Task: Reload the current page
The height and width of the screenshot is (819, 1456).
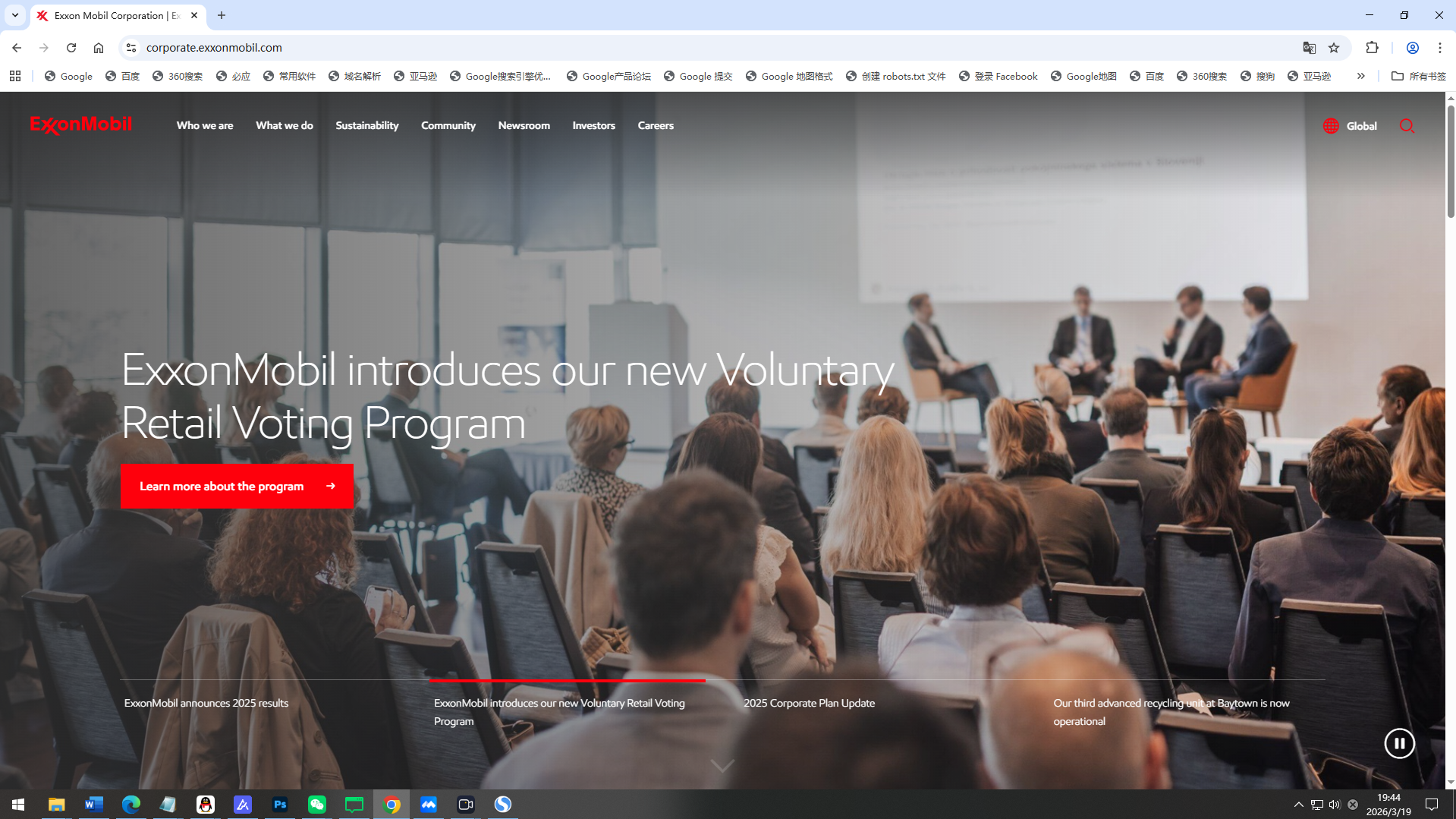Action: (x=71, y=47)
